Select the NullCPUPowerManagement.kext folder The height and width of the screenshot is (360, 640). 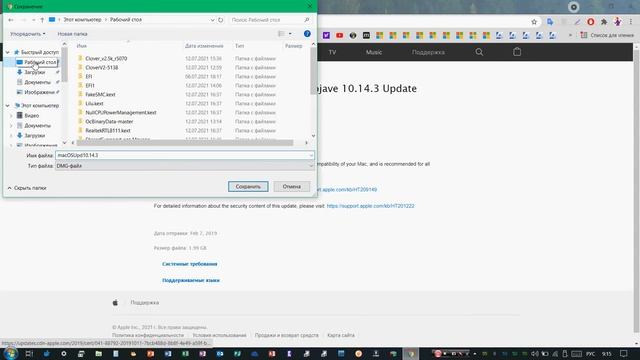point(121,113)
